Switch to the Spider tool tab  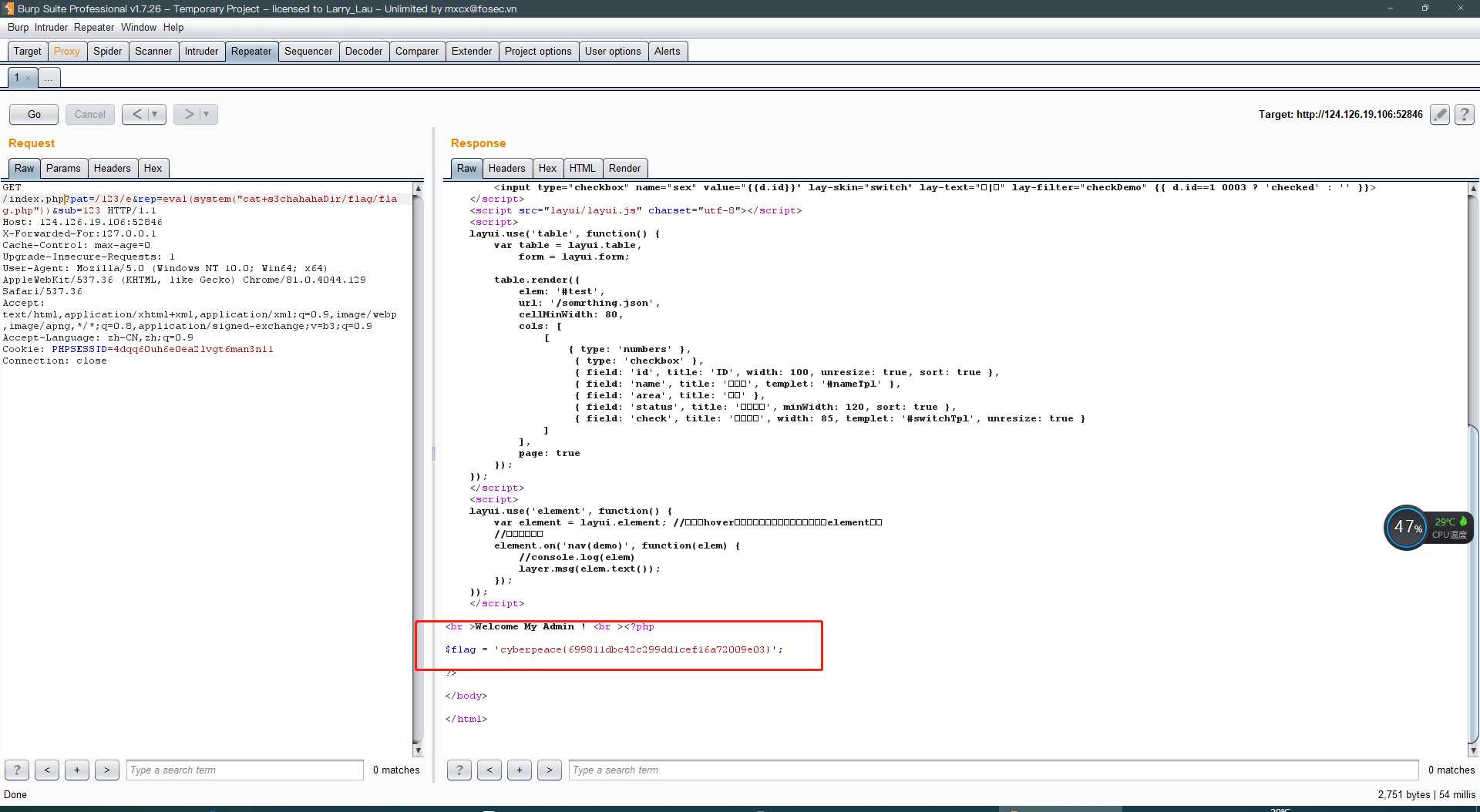coord(108,51)
